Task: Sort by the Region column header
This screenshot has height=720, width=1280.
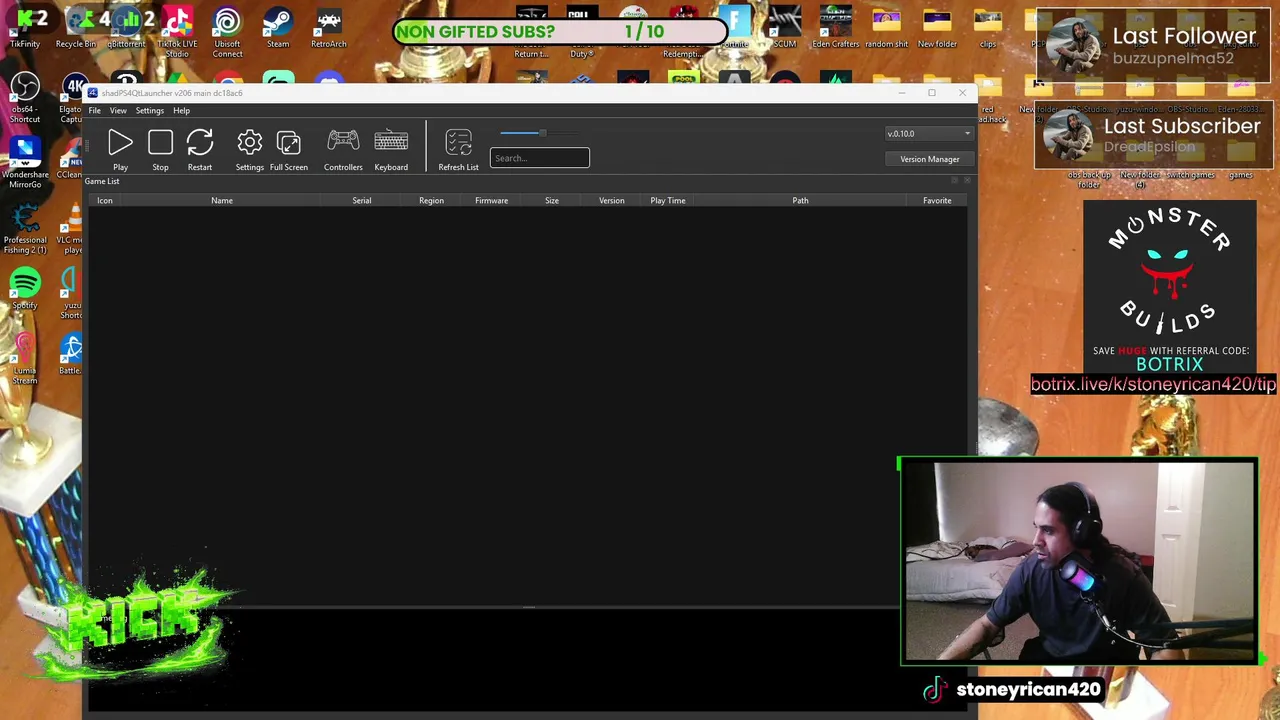Action: click(x=431, y=201)
